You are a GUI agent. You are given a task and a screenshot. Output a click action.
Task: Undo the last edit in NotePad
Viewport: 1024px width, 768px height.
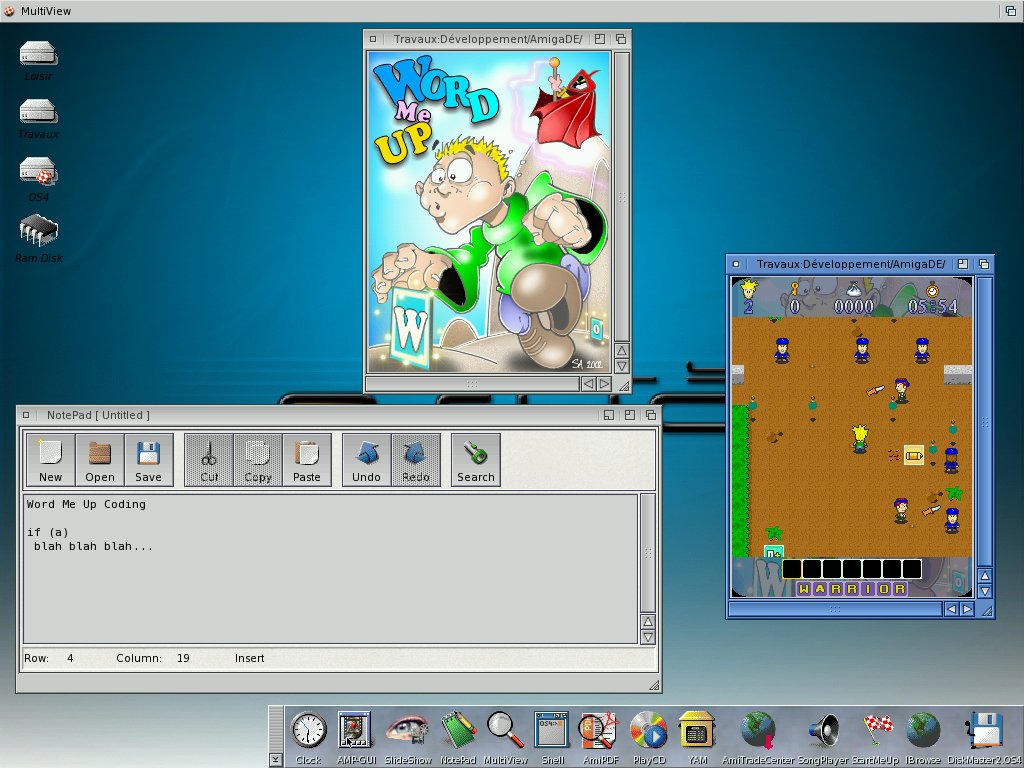(367, 460)
